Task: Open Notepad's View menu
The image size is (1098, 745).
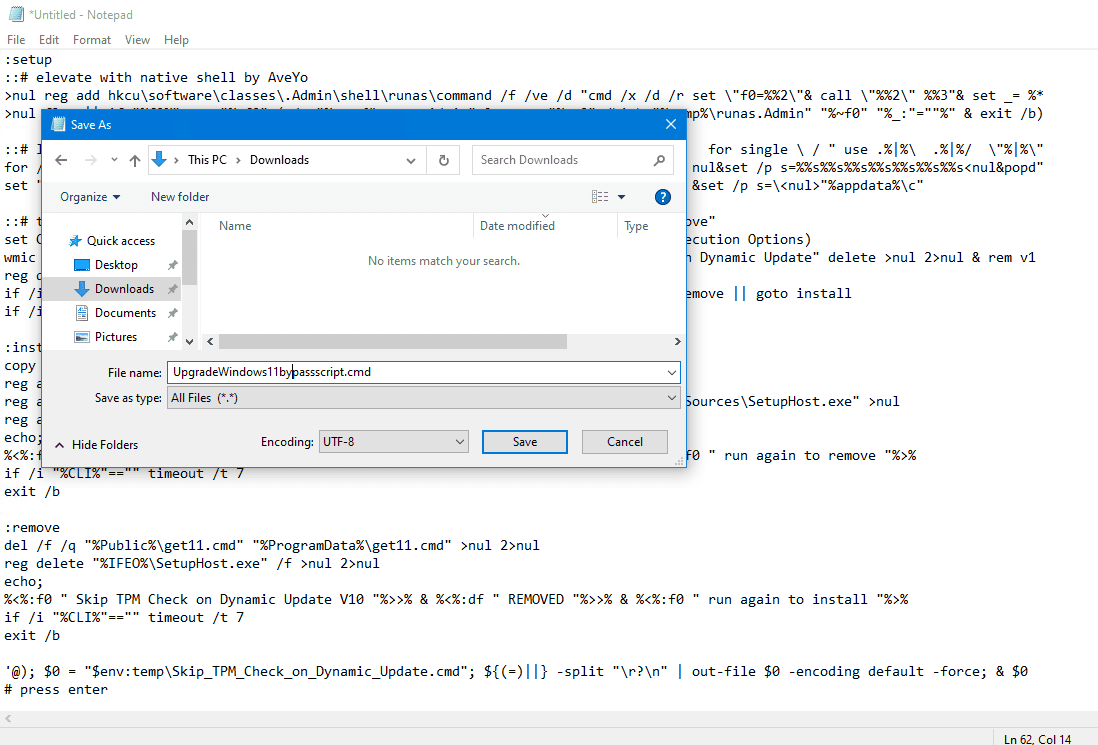Action: pos(137,39)
